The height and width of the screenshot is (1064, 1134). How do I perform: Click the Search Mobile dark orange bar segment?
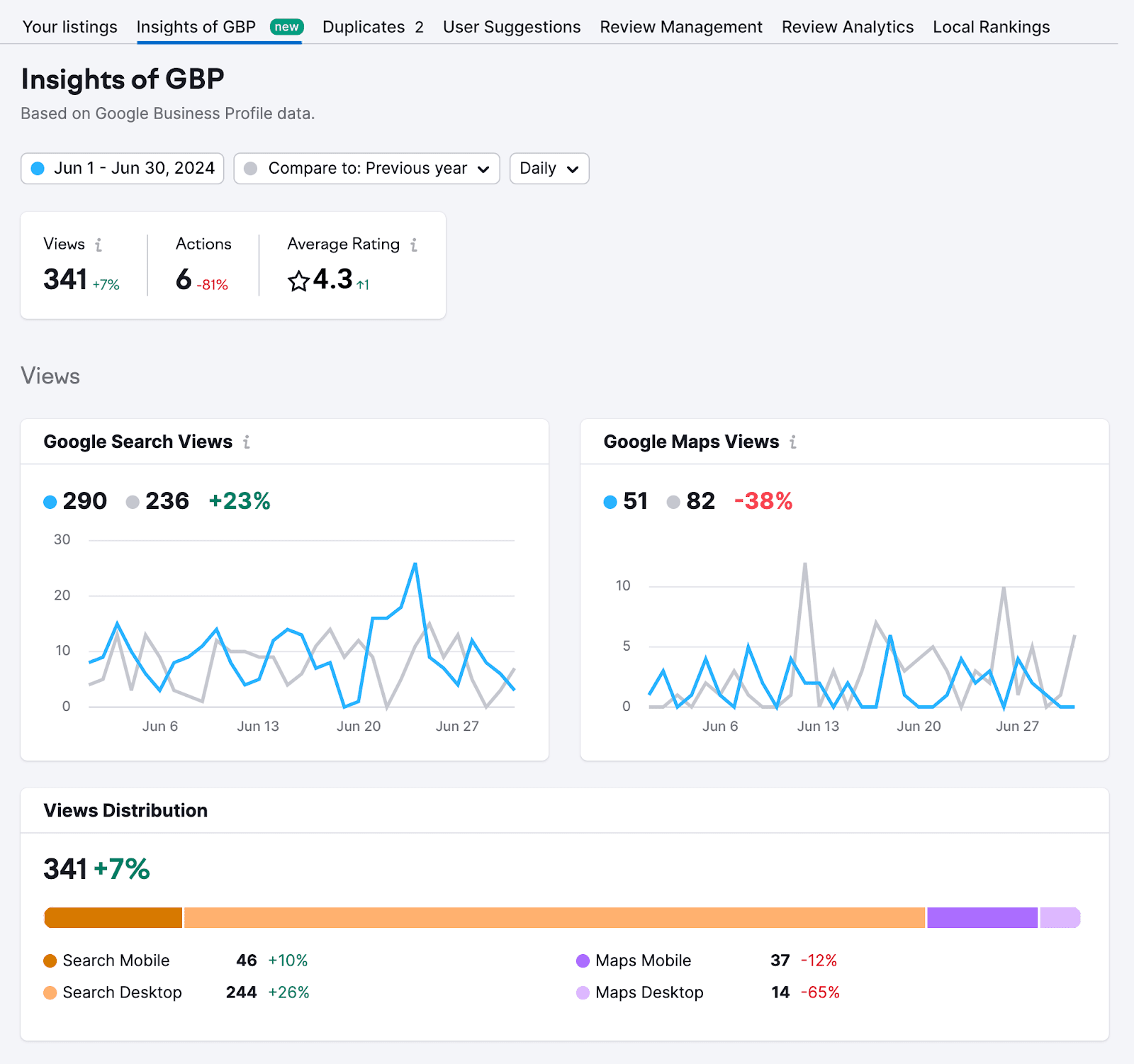coord(113,918)
